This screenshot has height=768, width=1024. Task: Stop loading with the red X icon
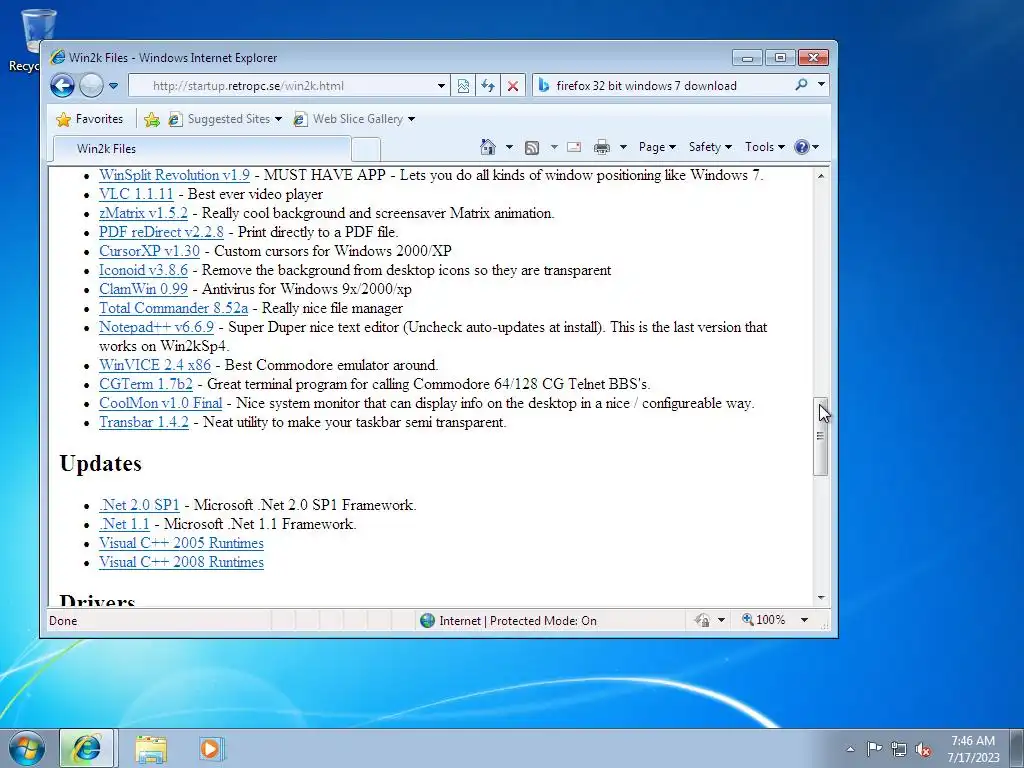click(513, 86)
